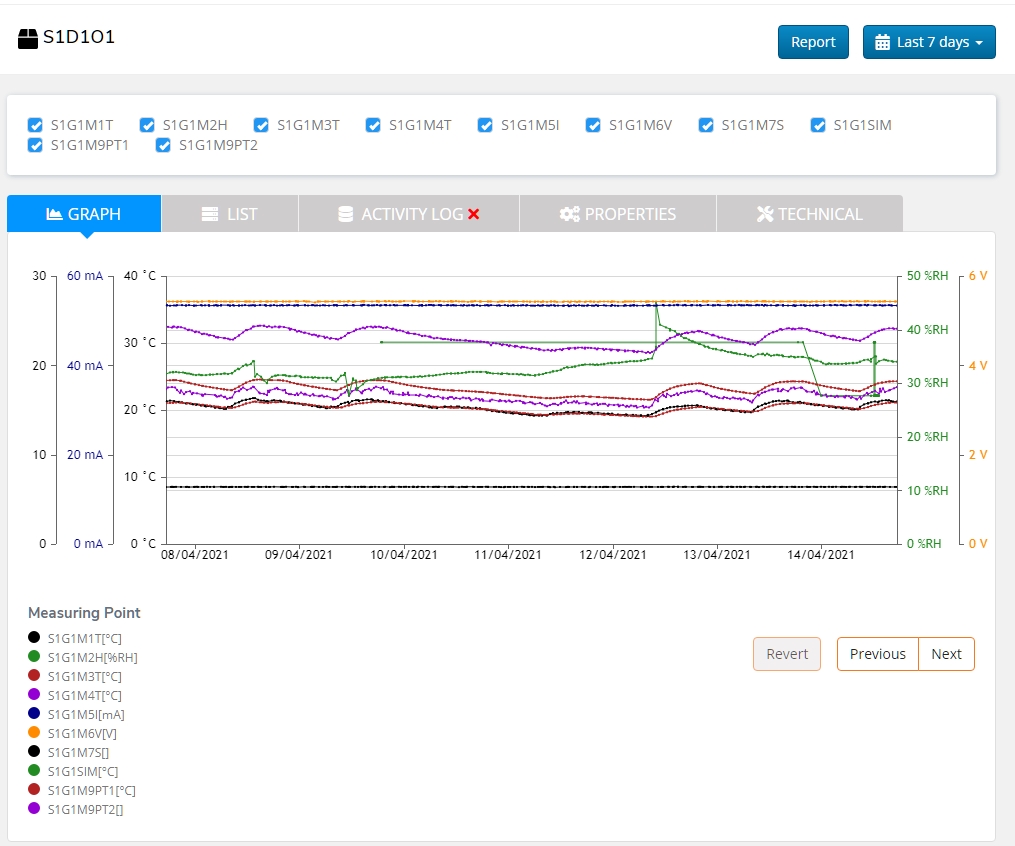Switch to the PROPERTIES tab
This screenshot has height=846, width=1015.
618,214
